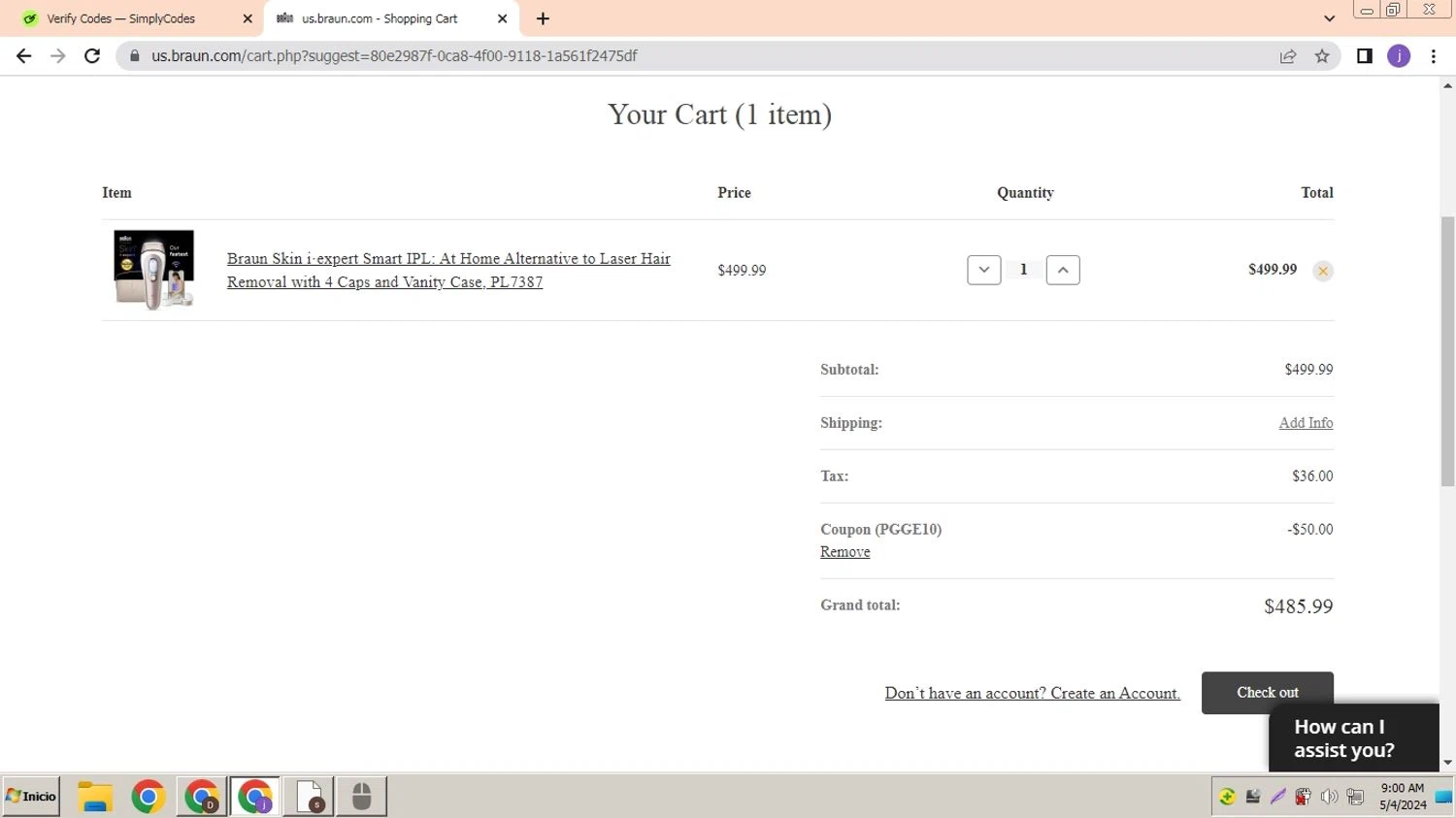This screenshot has width=1456, height=818.
Task: Switch to Verify Codes SimplyCodes tab
Action: pos(121,18)
